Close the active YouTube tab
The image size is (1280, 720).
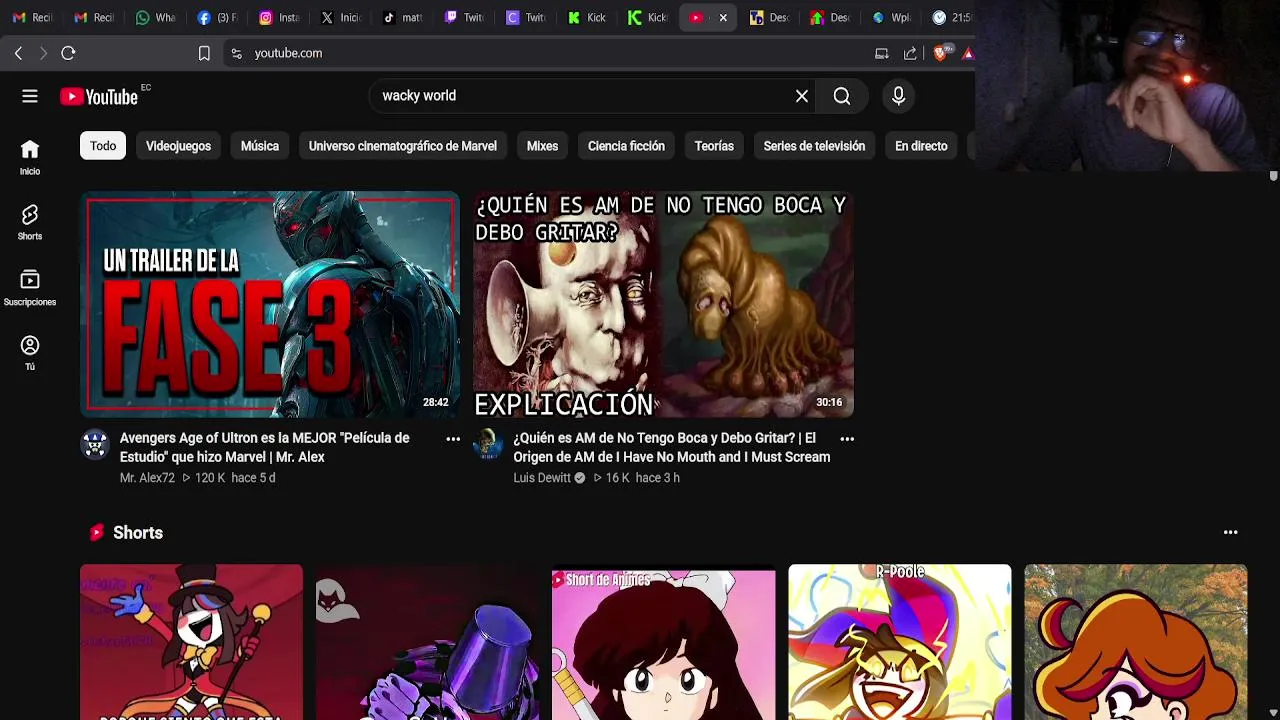tap(723, 17)
